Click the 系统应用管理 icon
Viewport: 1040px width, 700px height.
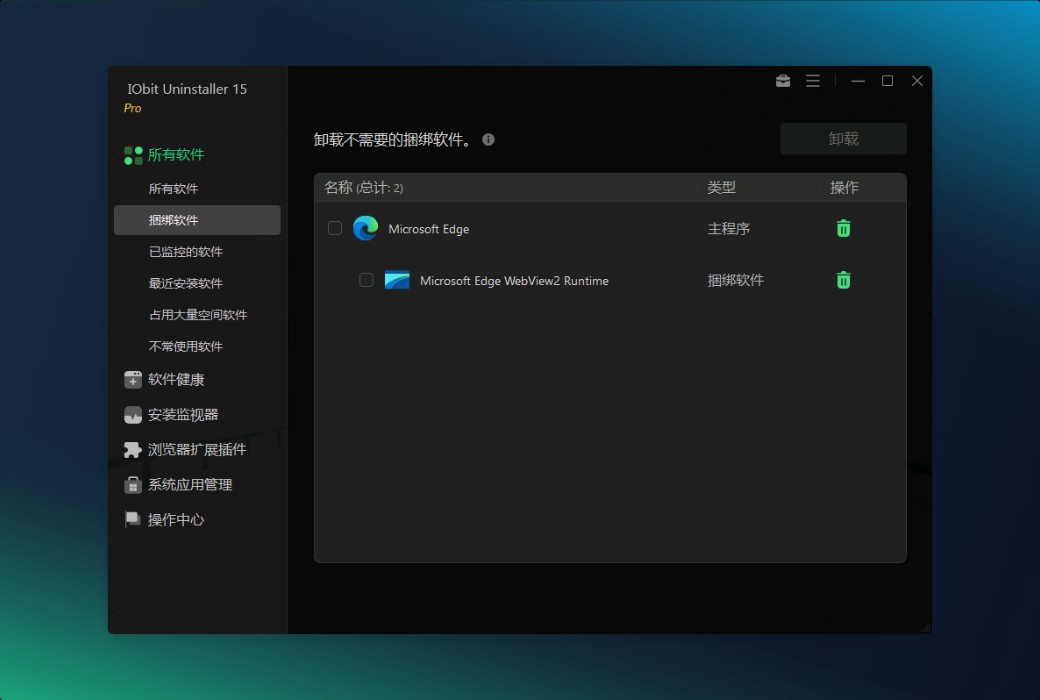133,484
